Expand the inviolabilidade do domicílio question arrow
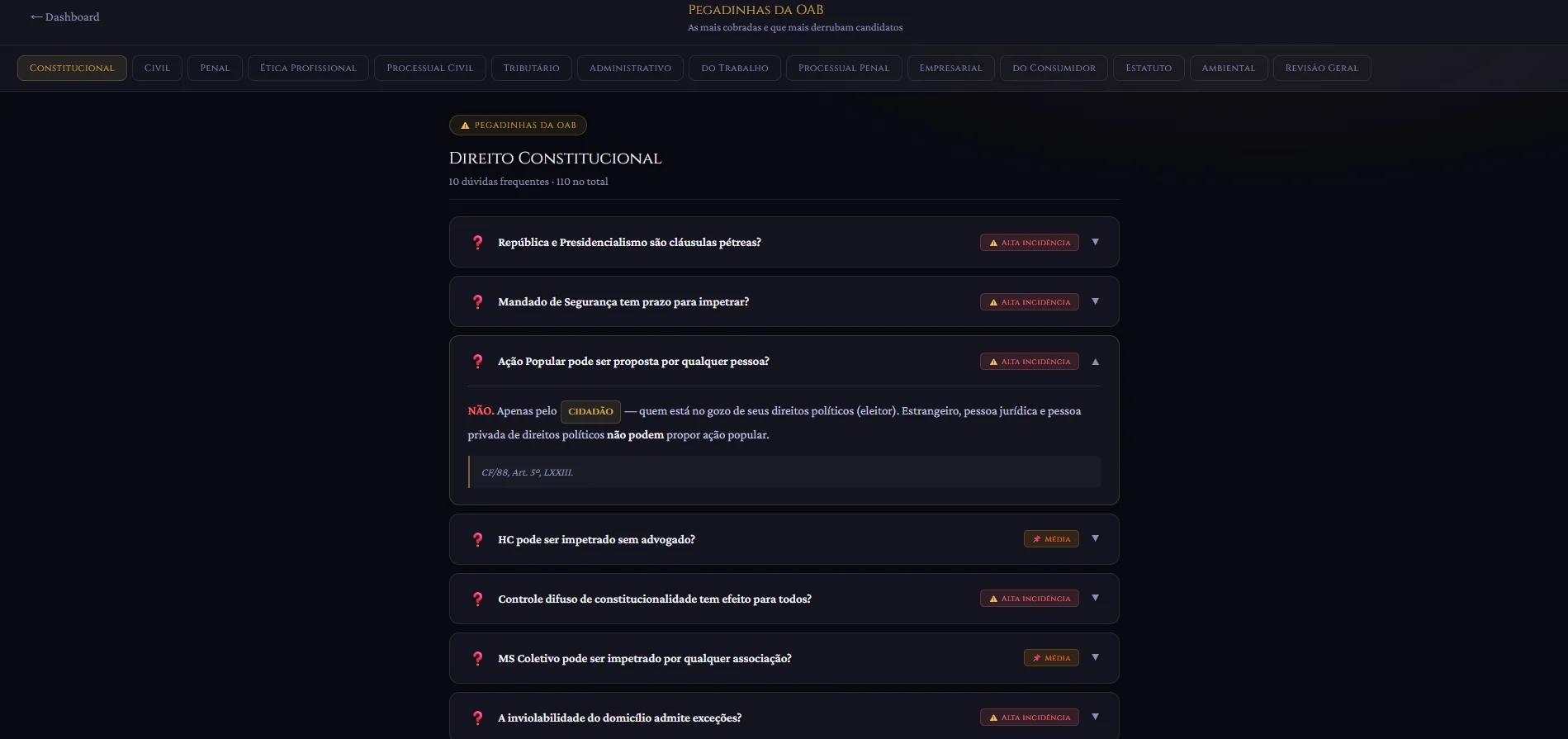 (1096, 717)
